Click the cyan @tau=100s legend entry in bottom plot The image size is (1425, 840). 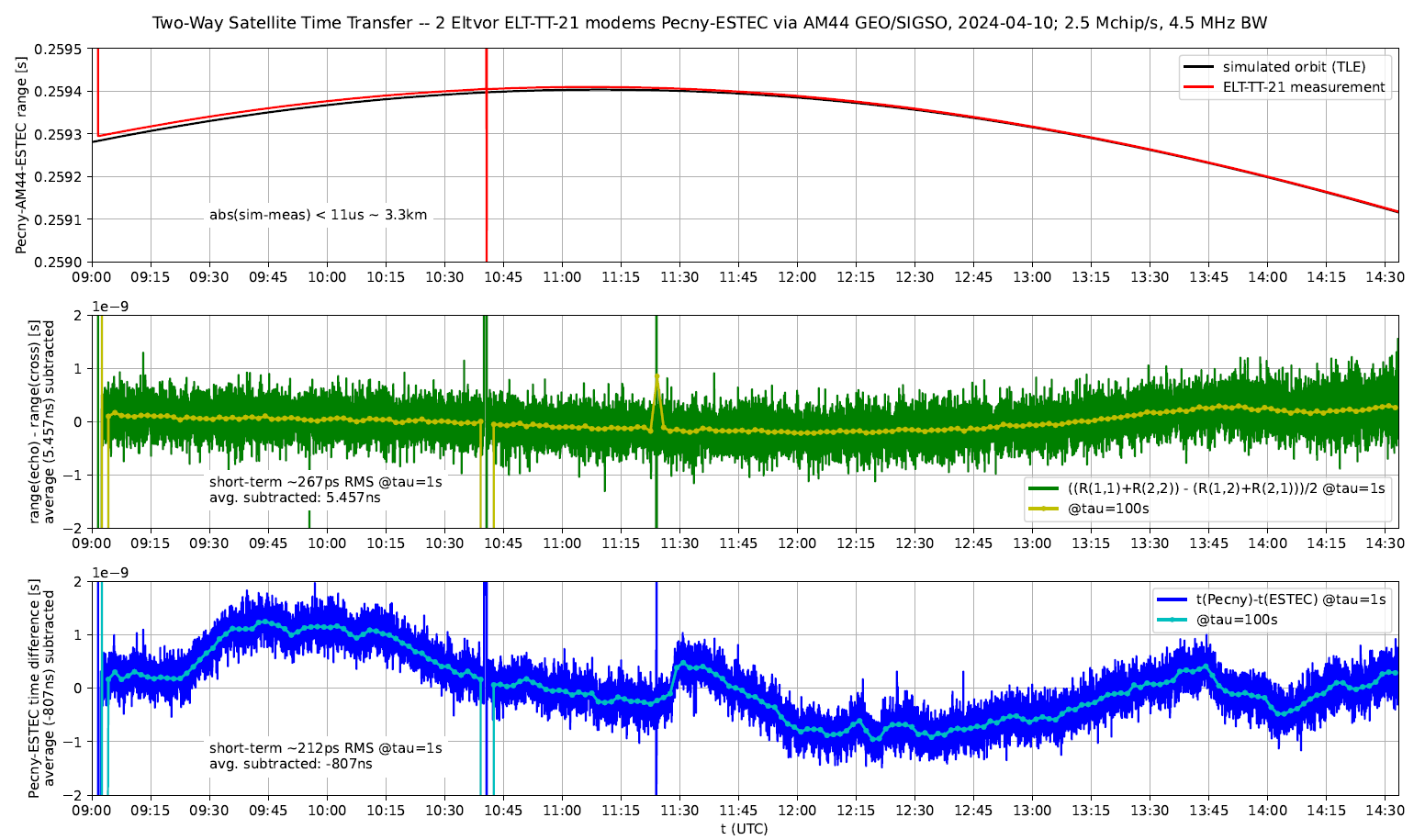(1236, 620)
